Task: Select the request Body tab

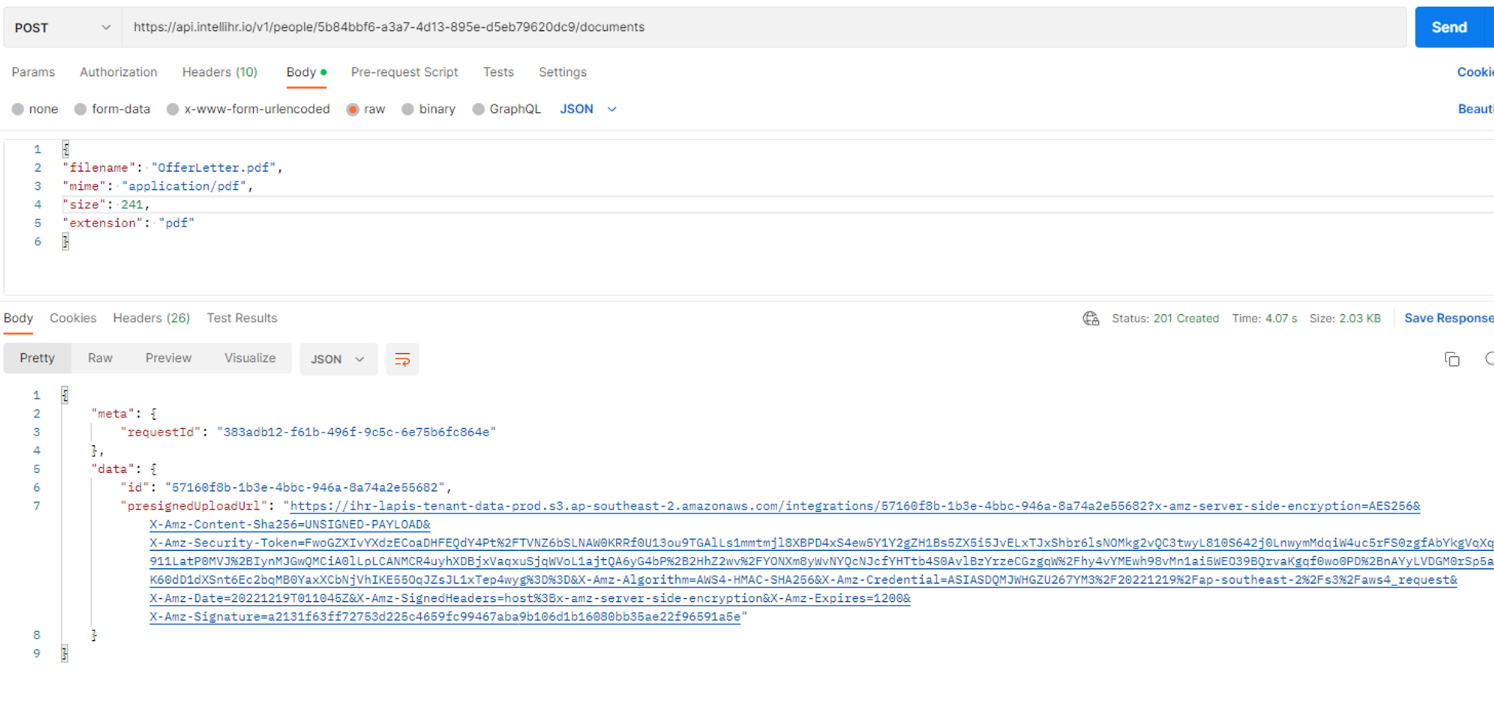Action: click(x=306, y=72)
